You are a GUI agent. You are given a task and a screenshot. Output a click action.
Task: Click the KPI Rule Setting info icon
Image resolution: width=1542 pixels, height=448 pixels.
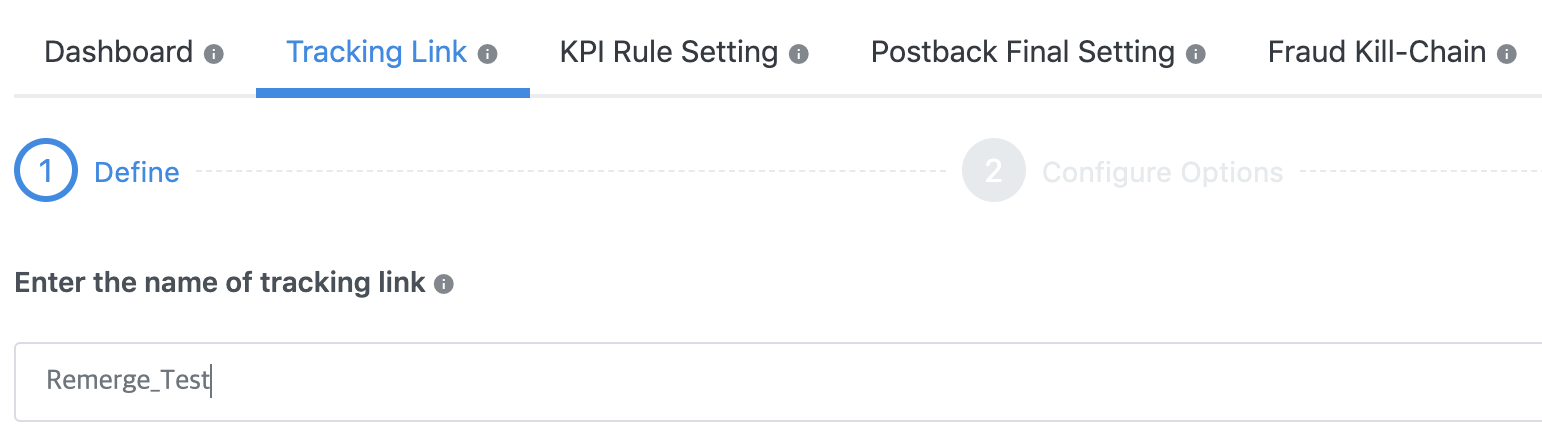coord(799,54)
